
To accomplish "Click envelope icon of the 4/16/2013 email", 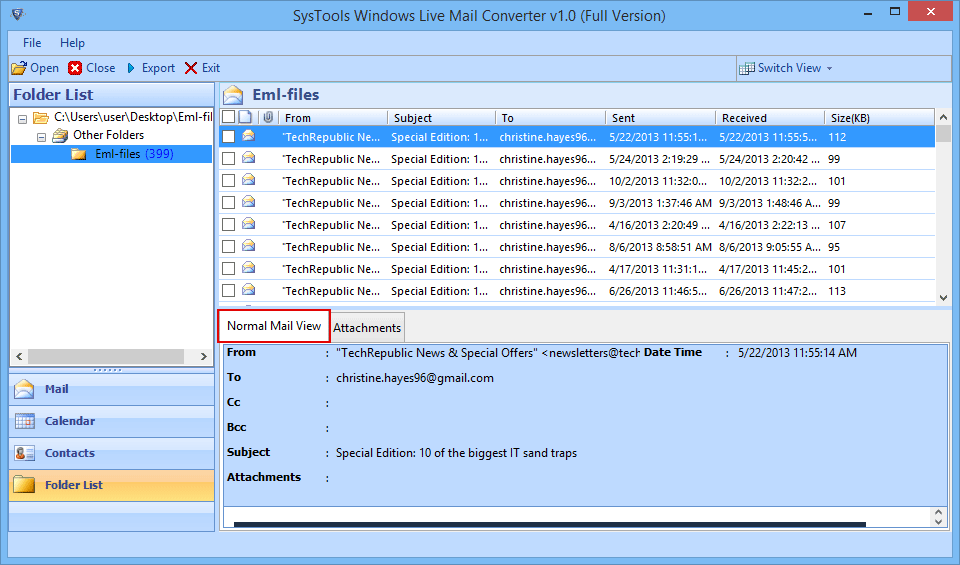I will tap(249, 224).
